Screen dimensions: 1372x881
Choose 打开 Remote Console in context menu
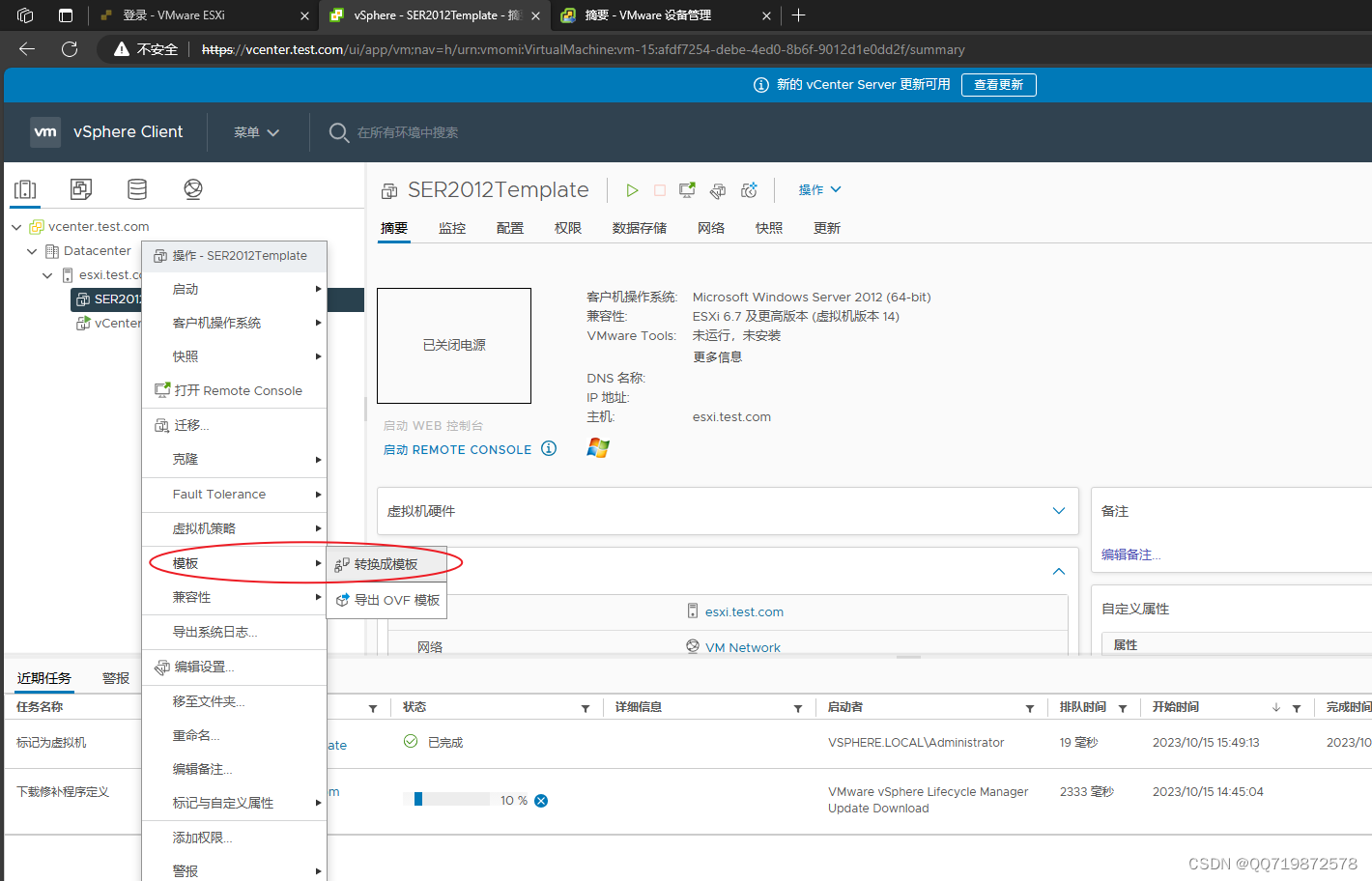[x=235, y=390]
